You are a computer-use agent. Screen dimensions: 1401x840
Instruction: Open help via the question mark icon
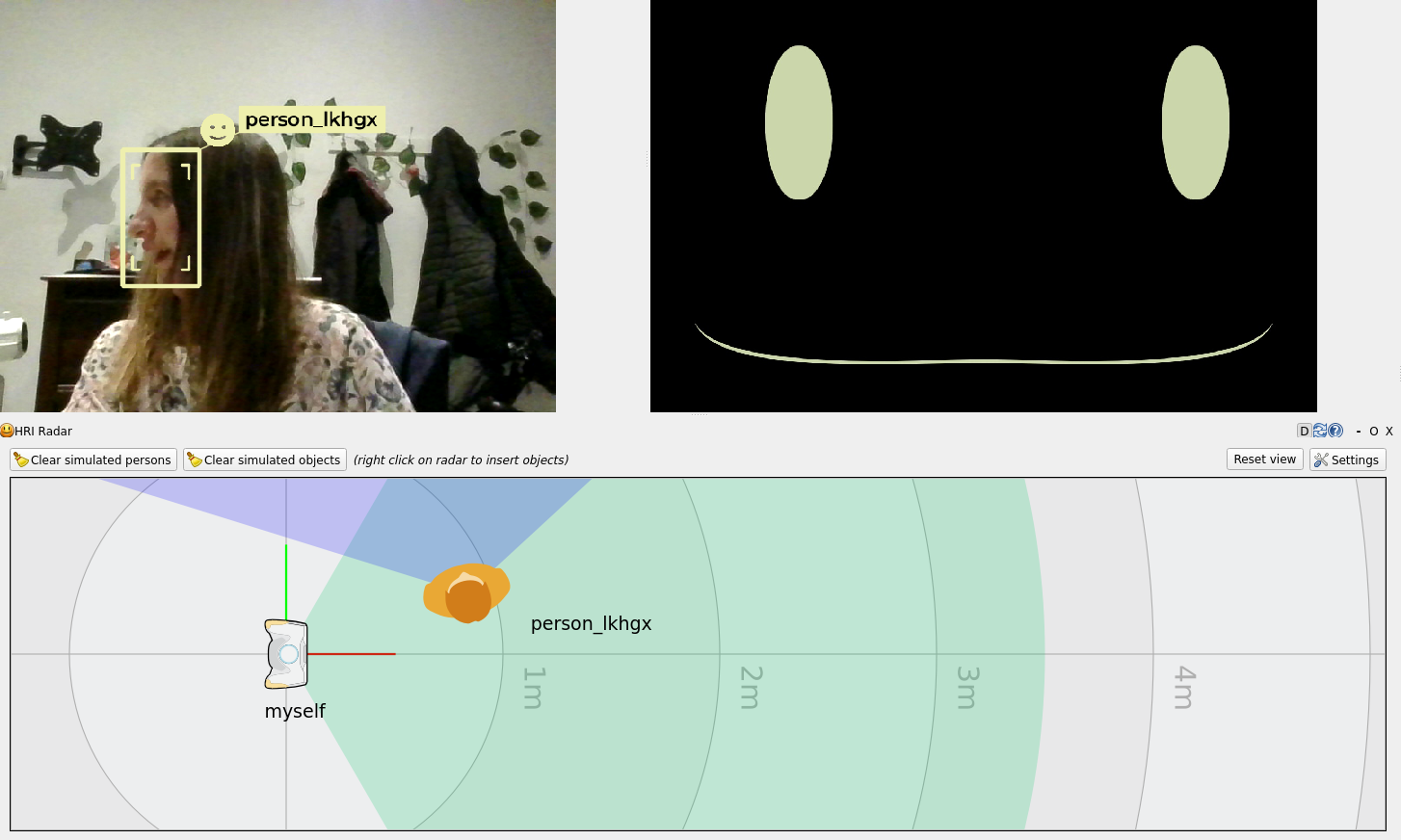(1335, 431)
